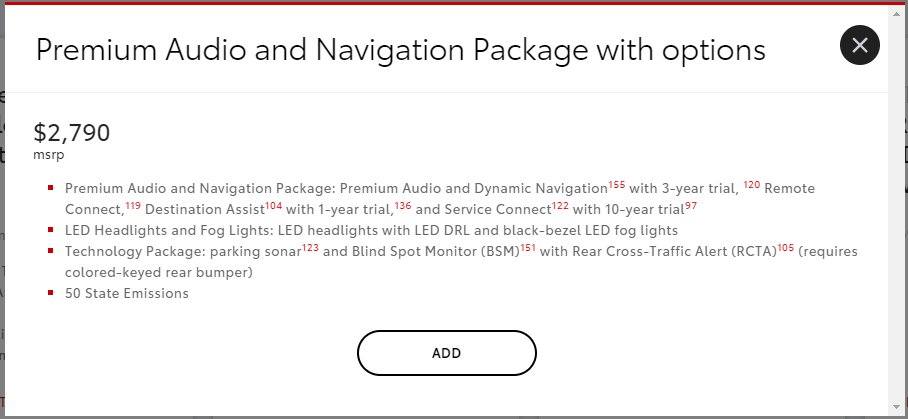Add the Premium Audio package

click(x=446, y=353)
